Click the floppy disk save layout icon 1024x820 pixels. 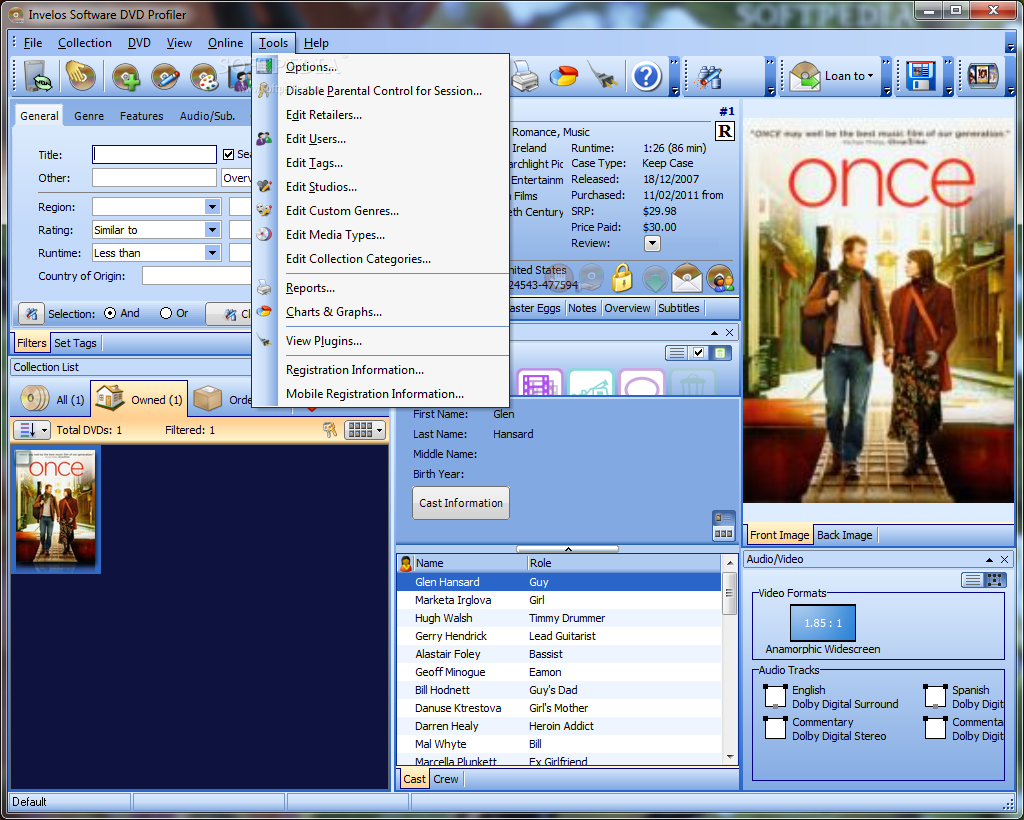921,77
